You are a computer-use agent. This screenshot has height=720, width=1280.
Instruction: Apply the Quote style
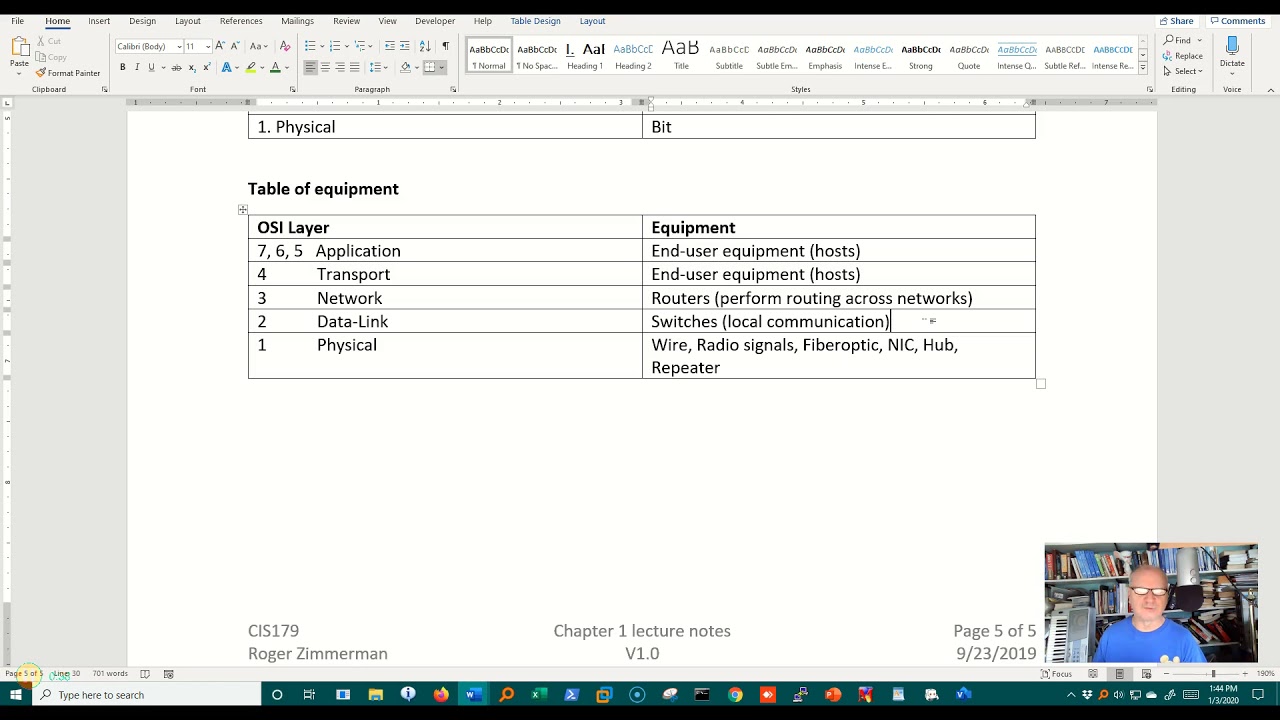click(969, 56)
